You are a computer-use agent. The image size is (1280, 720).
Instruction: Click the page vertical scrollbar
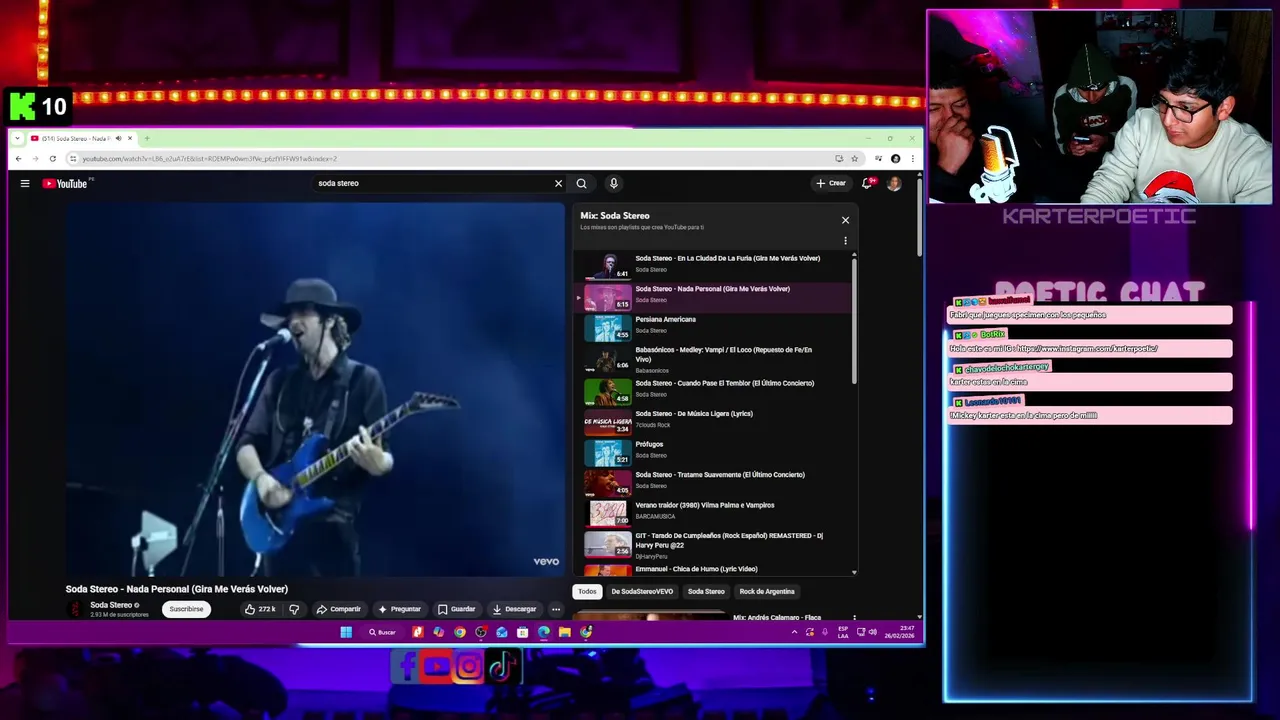pos(919,215)
